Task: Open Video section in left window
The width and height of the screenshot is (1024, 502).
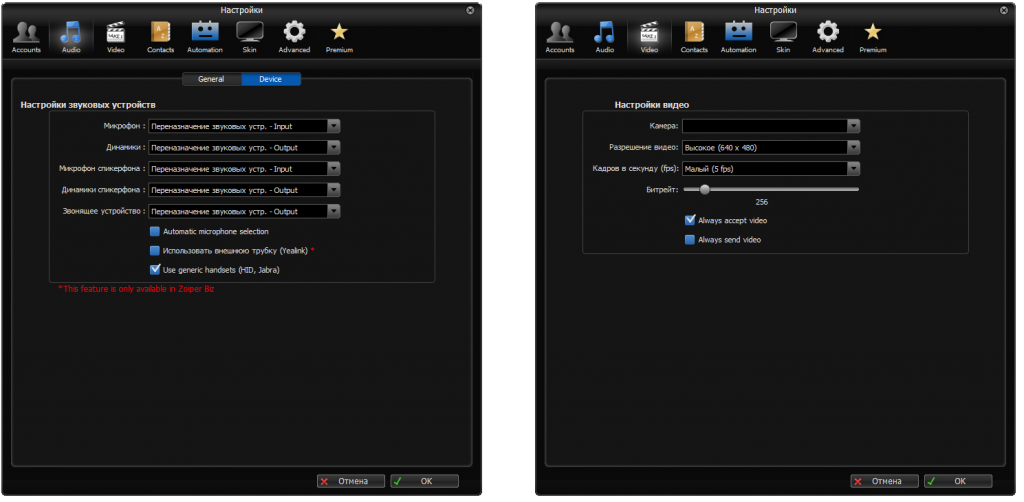Action: click(x=116, y=38)
